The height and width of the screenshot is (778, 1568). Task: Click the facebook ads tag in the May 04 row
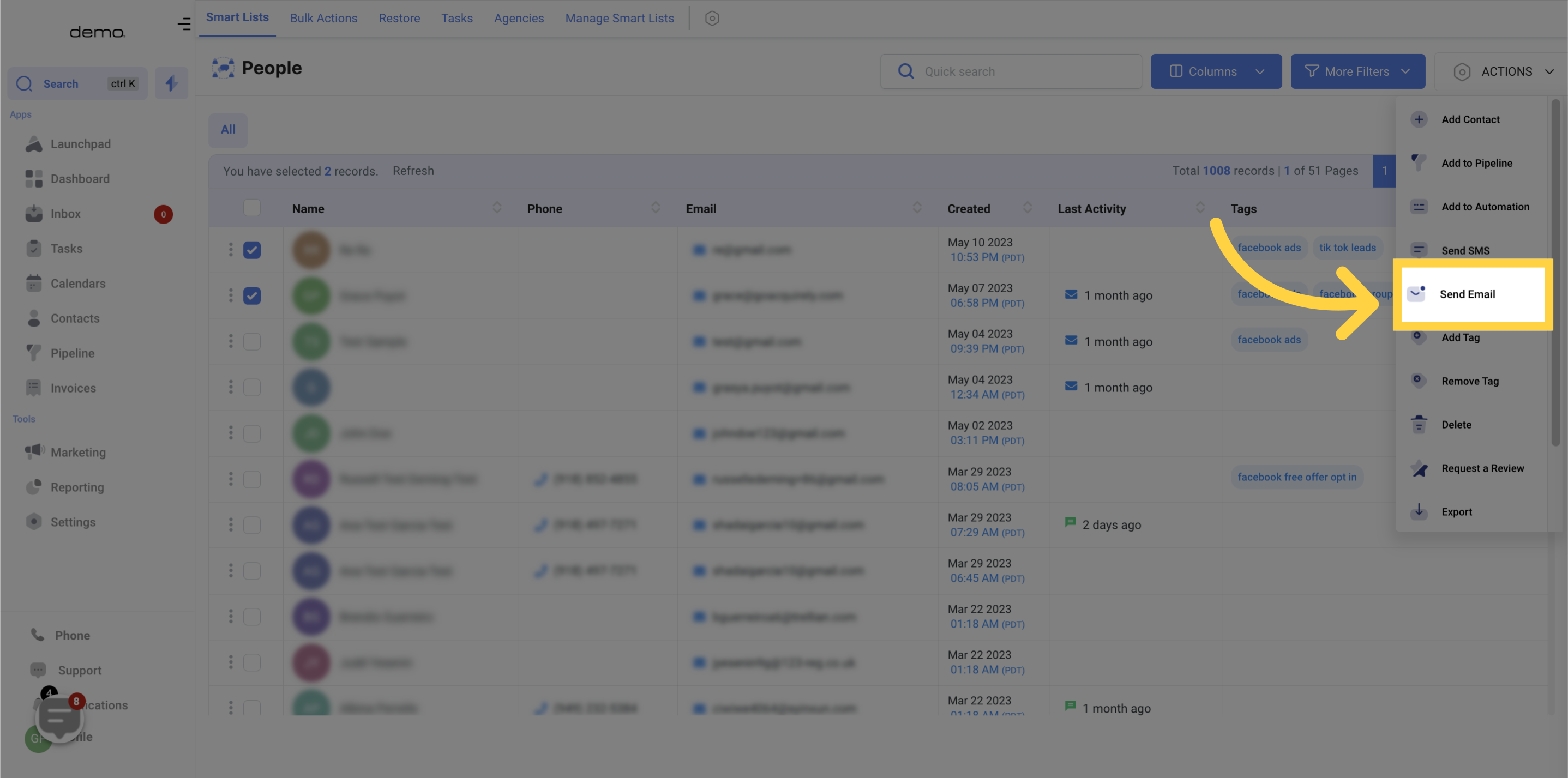point(1269,340)
